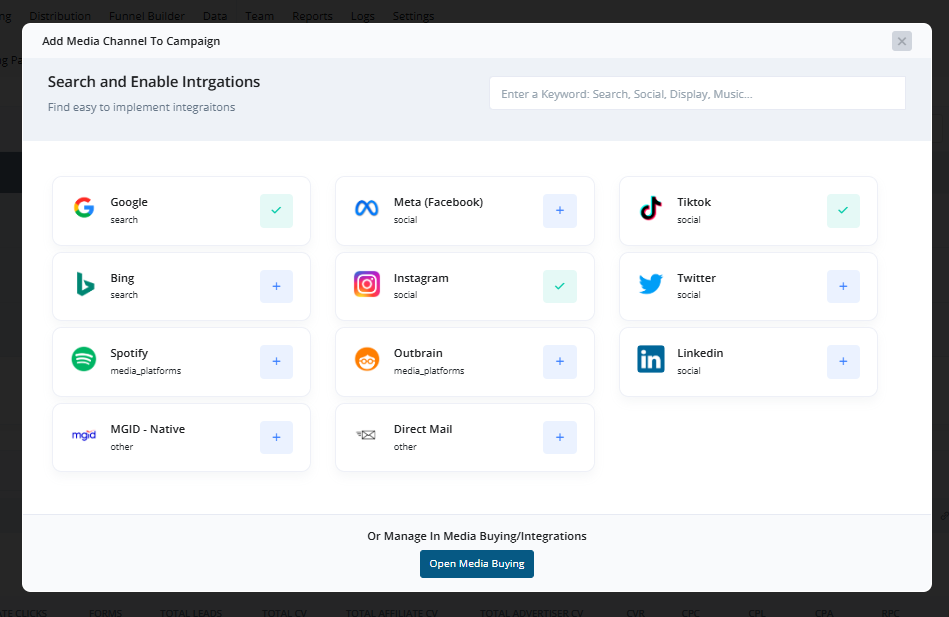Click 'other' label under MGID - Native
The height and width of the screenshot is (617, 949).
pos(122,447)
